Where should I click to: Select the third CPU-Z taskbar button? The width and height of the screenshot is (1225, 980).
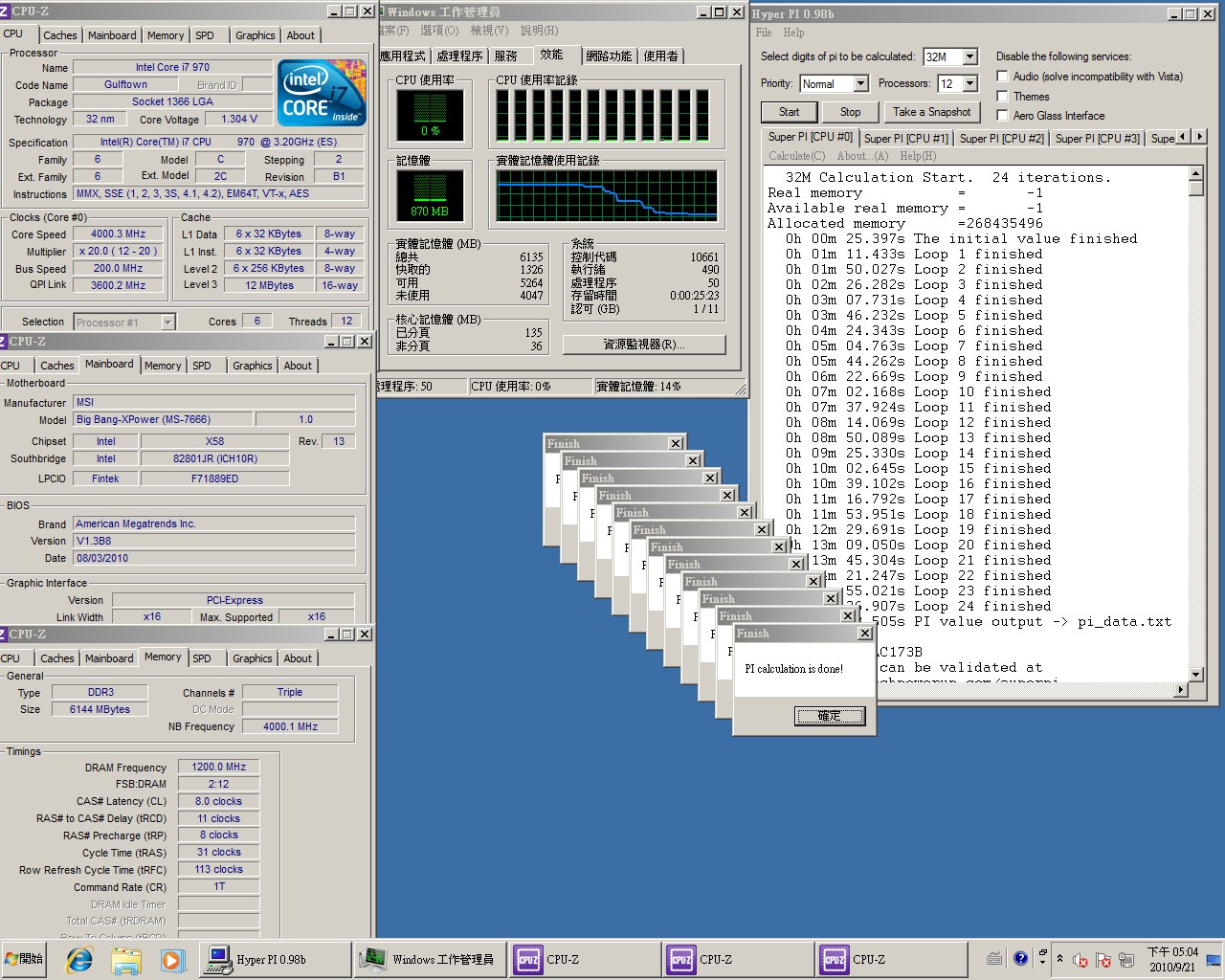(x=889, y=959)
